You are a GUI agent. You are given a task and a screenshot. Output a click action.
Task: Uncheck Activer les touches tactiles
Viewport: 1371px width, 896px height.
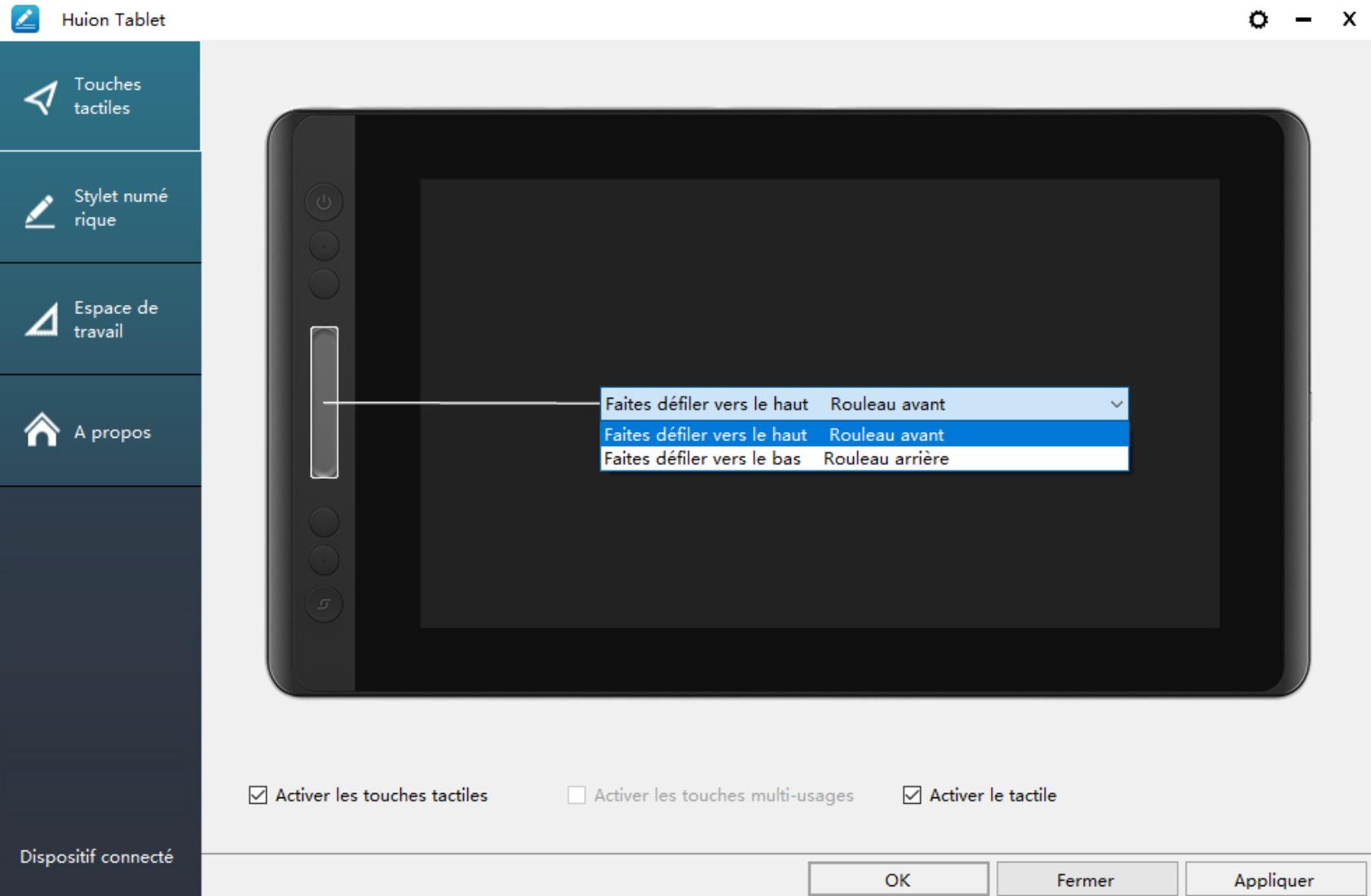click(x=258, y=795)
